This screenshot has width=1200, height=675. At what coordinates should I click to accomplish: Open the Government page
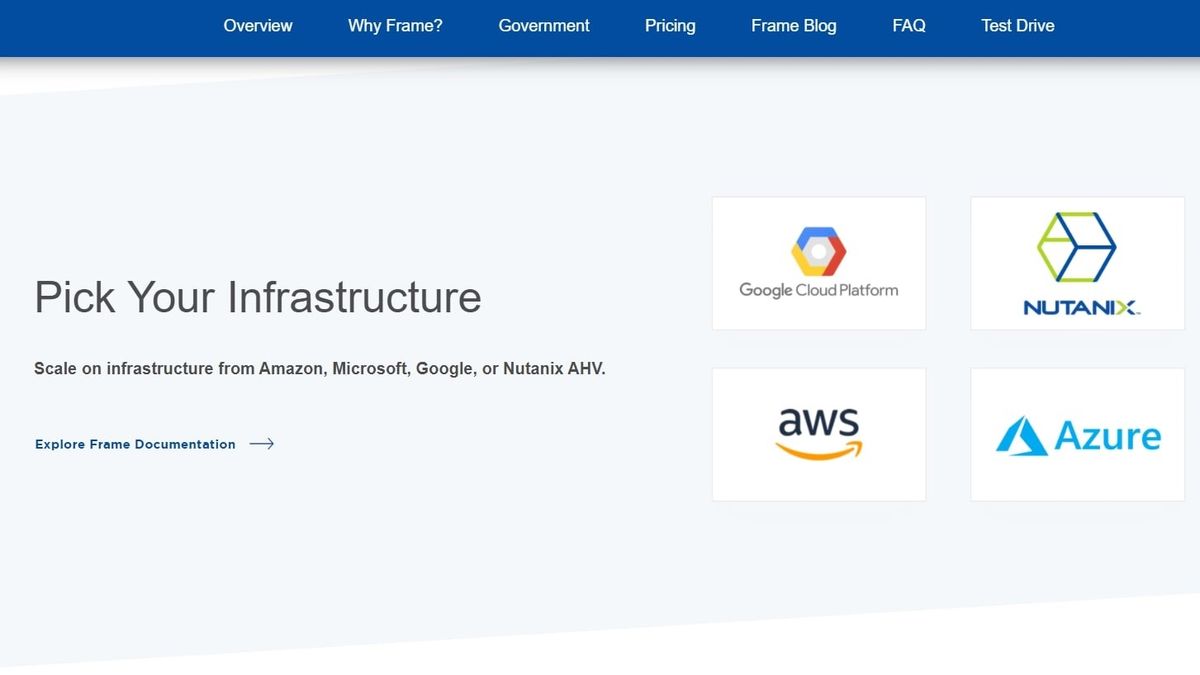coord(544,26)
